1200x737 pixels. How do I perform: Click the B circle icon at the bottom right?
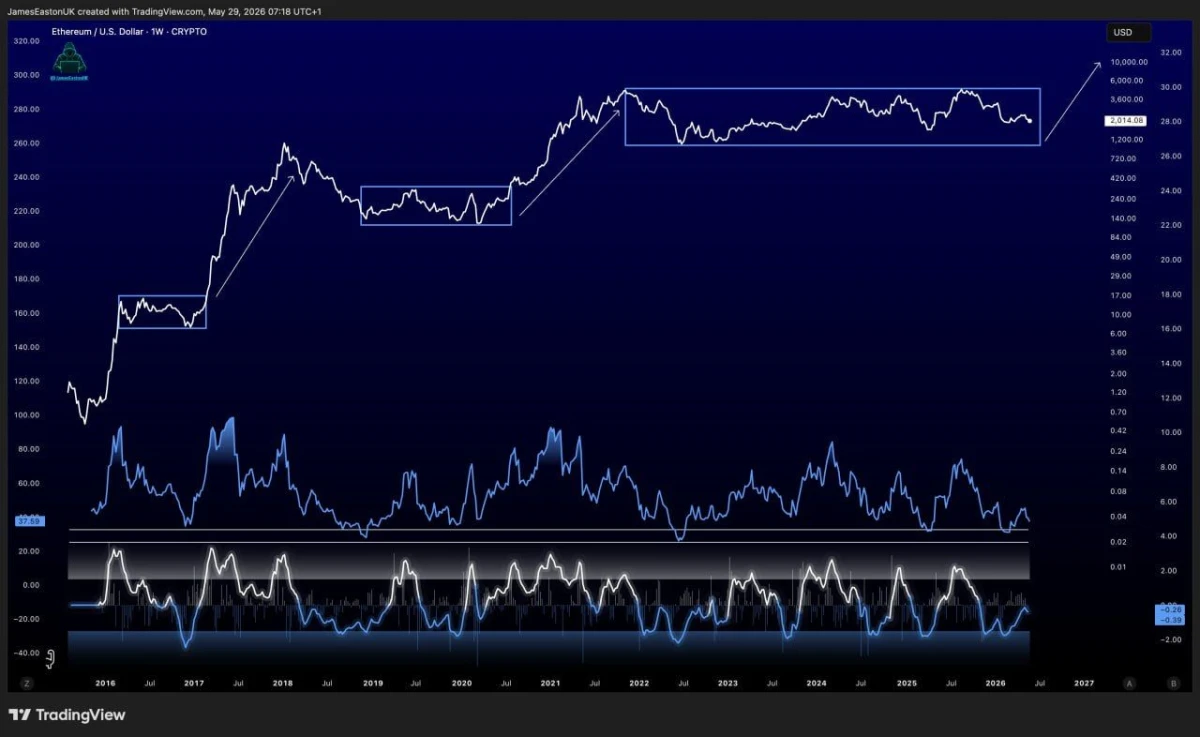pyautogui.click(x=1173, y=683)
